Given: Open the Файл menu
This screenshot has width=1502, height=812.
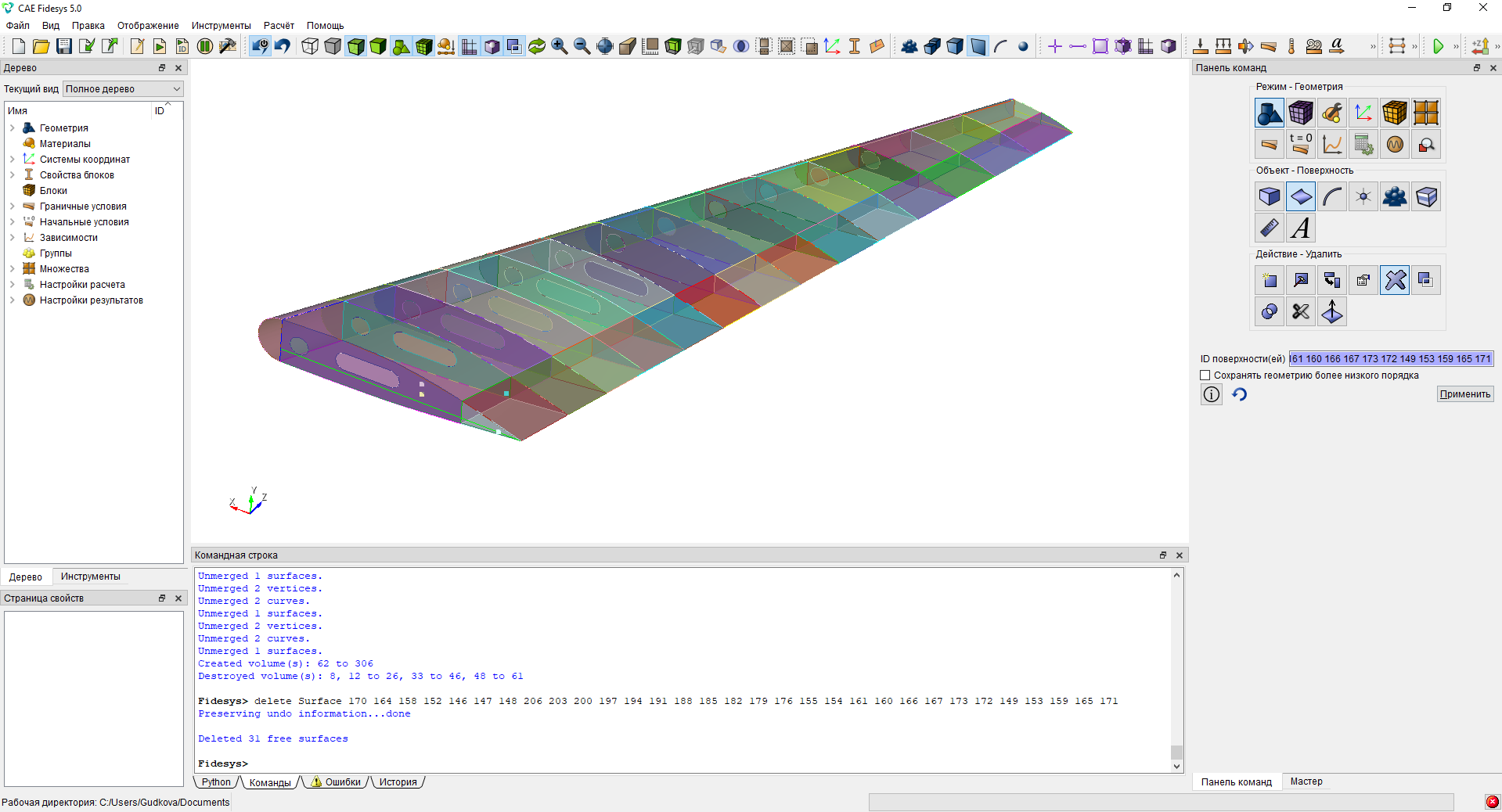Looking at the screenshot, I should click(x=18, y=26).
